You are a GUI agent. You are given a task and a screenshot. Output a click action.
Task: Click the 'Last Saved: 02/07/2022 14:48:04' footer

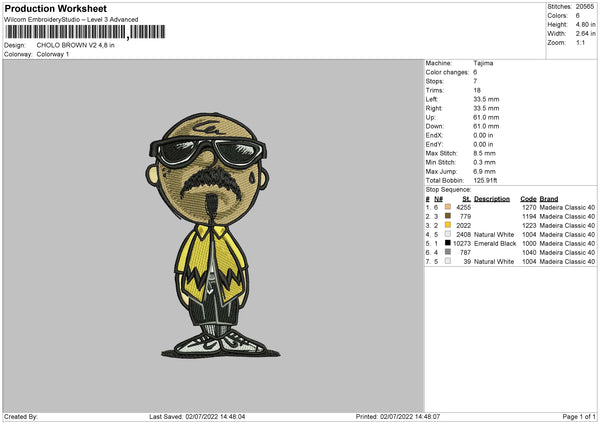pyautogui.click(x=197, y=417)
